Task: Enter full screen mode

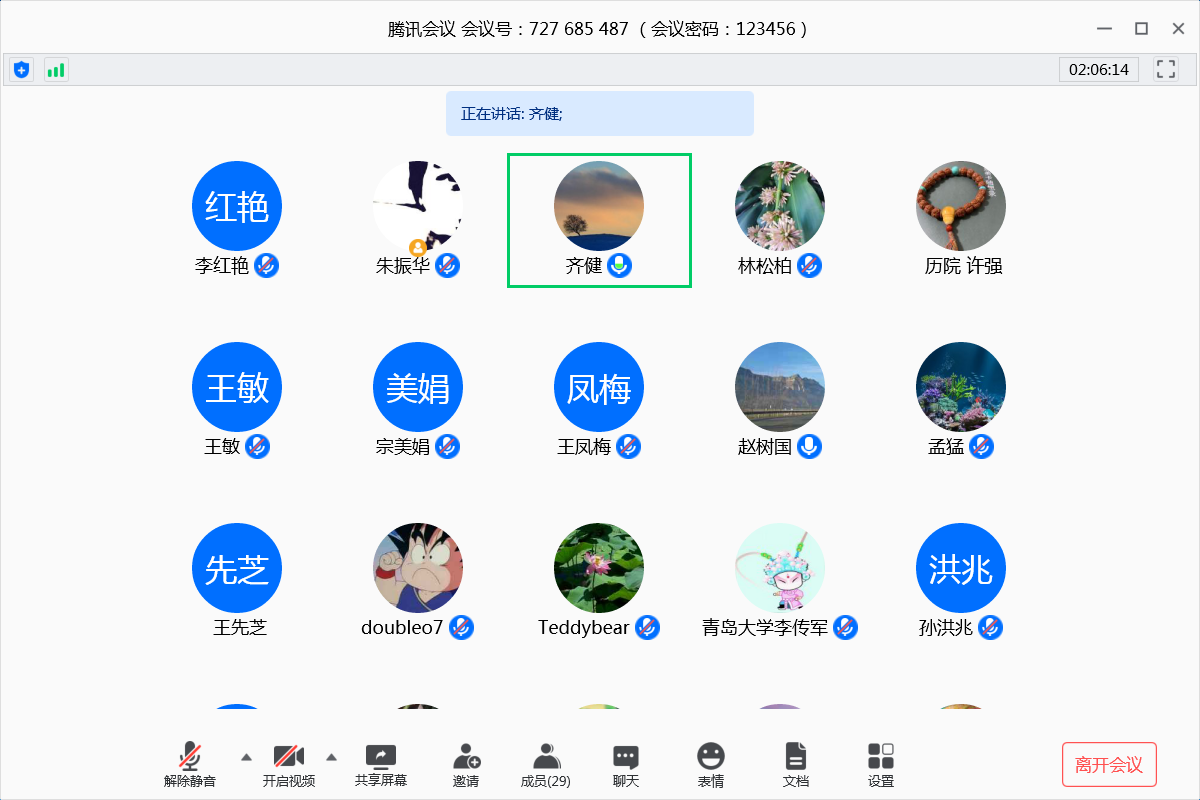Action: tap(1165, 69)
